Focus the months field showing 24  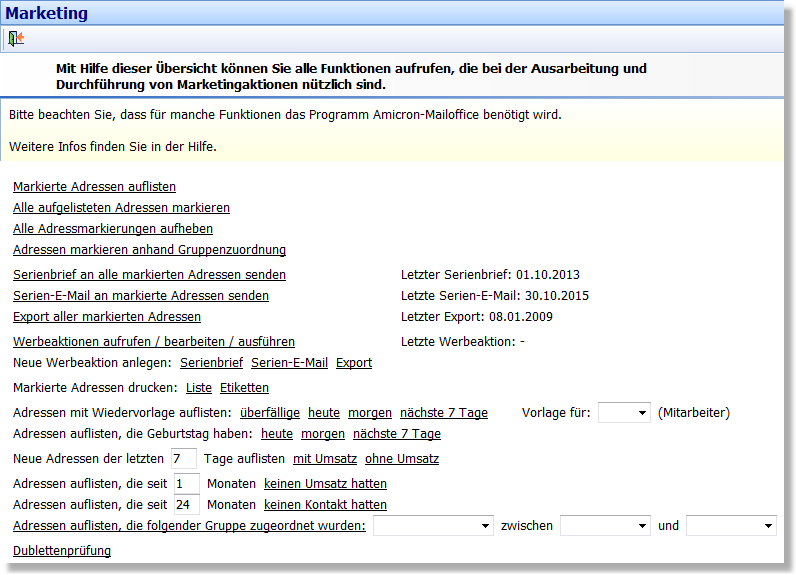(186, 505)
